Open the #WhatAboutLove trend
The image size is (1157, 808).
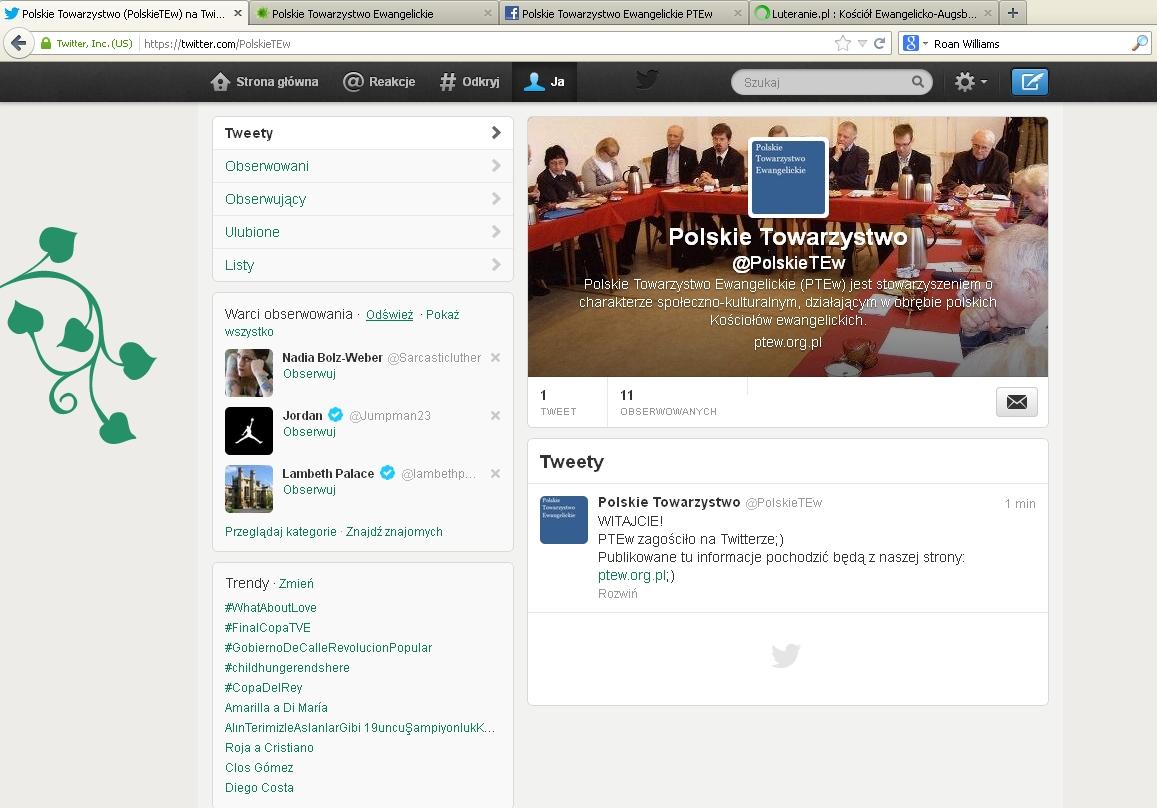click(270, 608)
